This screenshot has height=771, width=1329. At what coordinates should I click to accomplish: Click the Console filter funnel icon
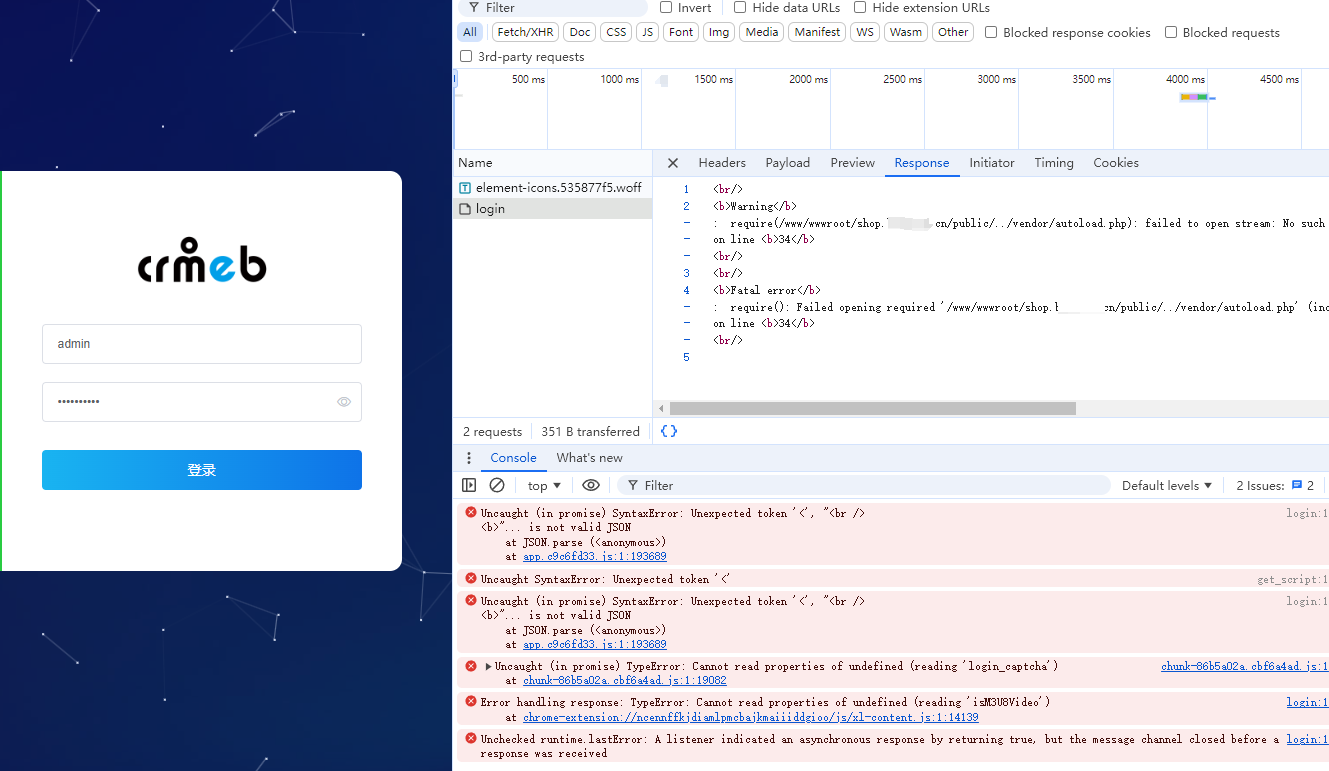pos(633,486)
